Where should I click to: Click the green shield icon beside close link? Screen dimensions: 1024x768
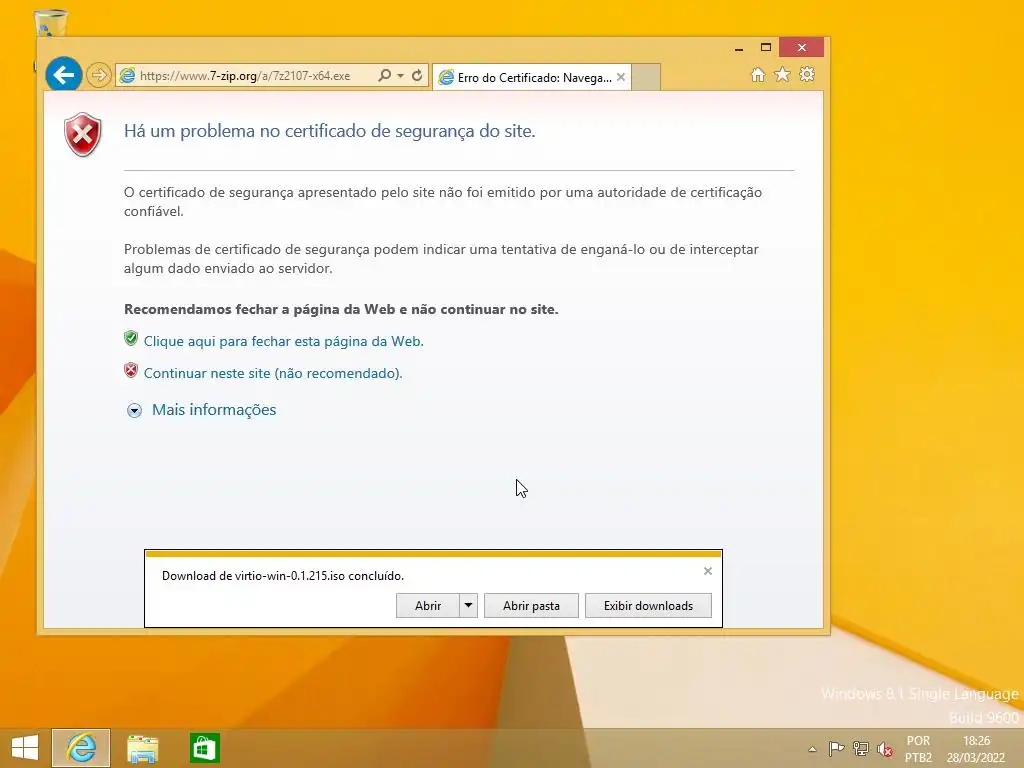tap(131, 338)
